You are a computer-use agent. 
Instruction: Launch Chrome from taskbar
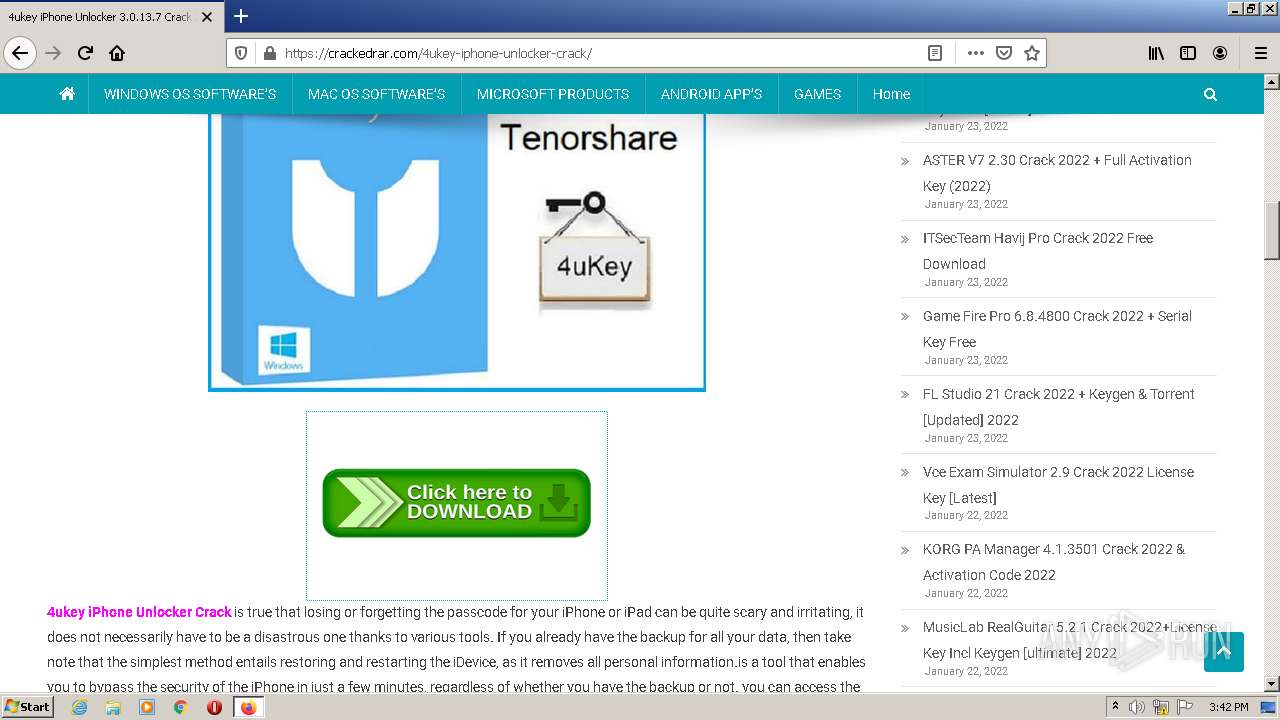click(180, 706)
